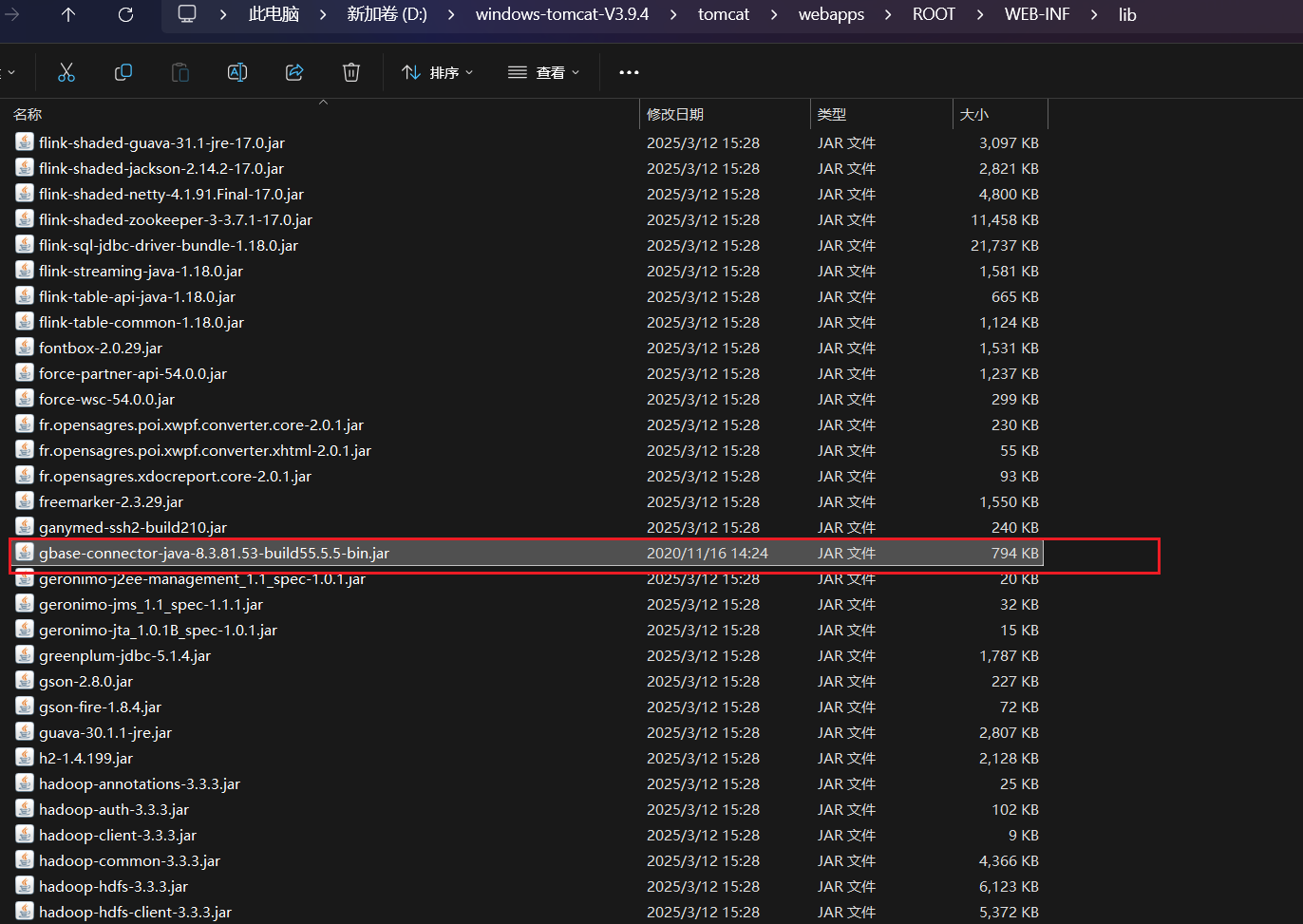Screen dimensions: 1303x924
Task: Click the Refresh button
Action: pos(125,14)
